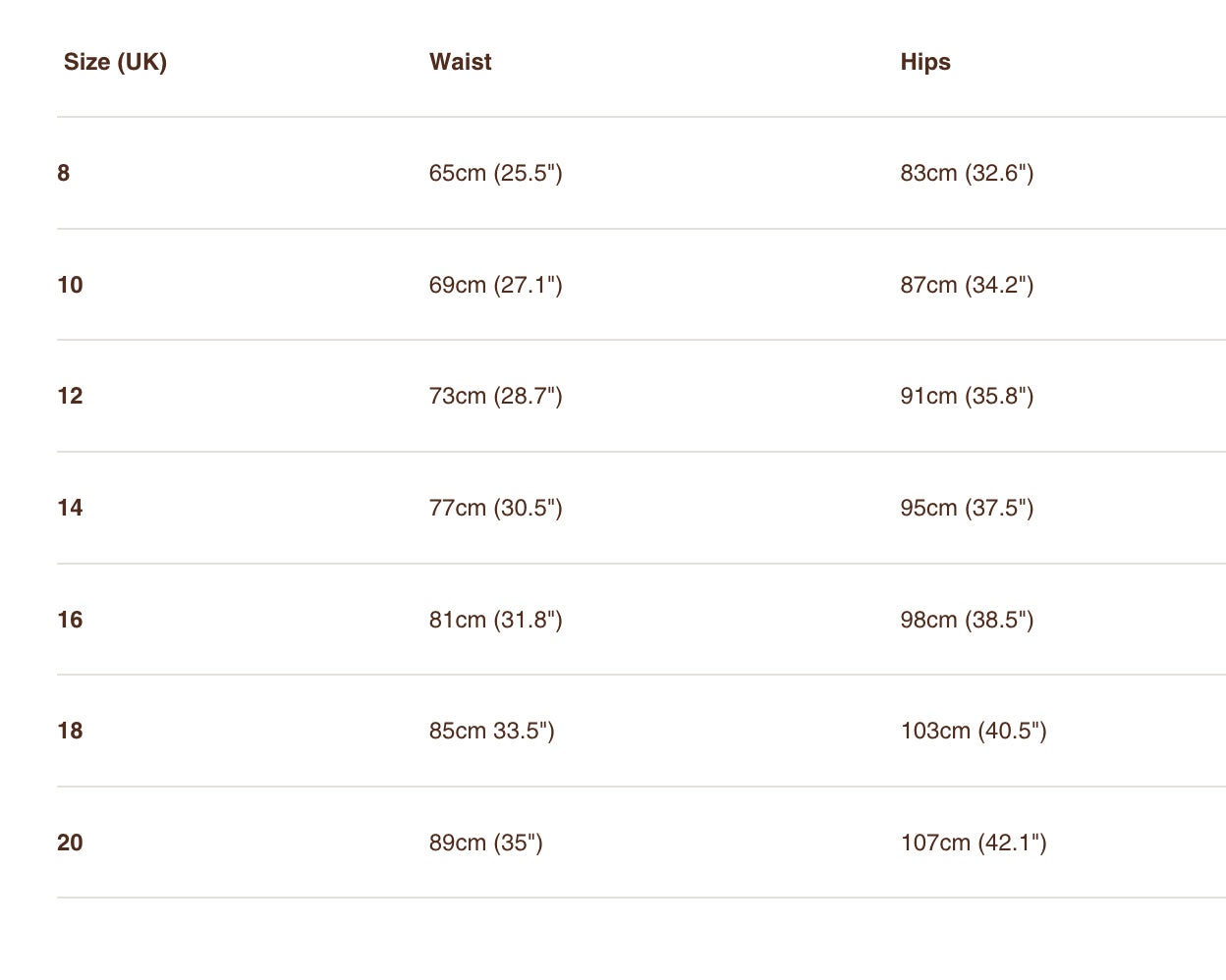
Task: Select the size 10 row label
Action: coord(70,285)
